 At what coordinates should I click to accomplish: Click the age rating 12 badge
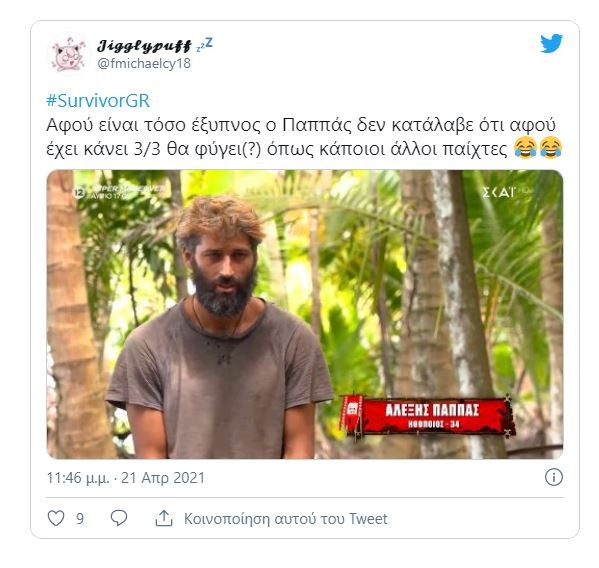coord(79,193)
